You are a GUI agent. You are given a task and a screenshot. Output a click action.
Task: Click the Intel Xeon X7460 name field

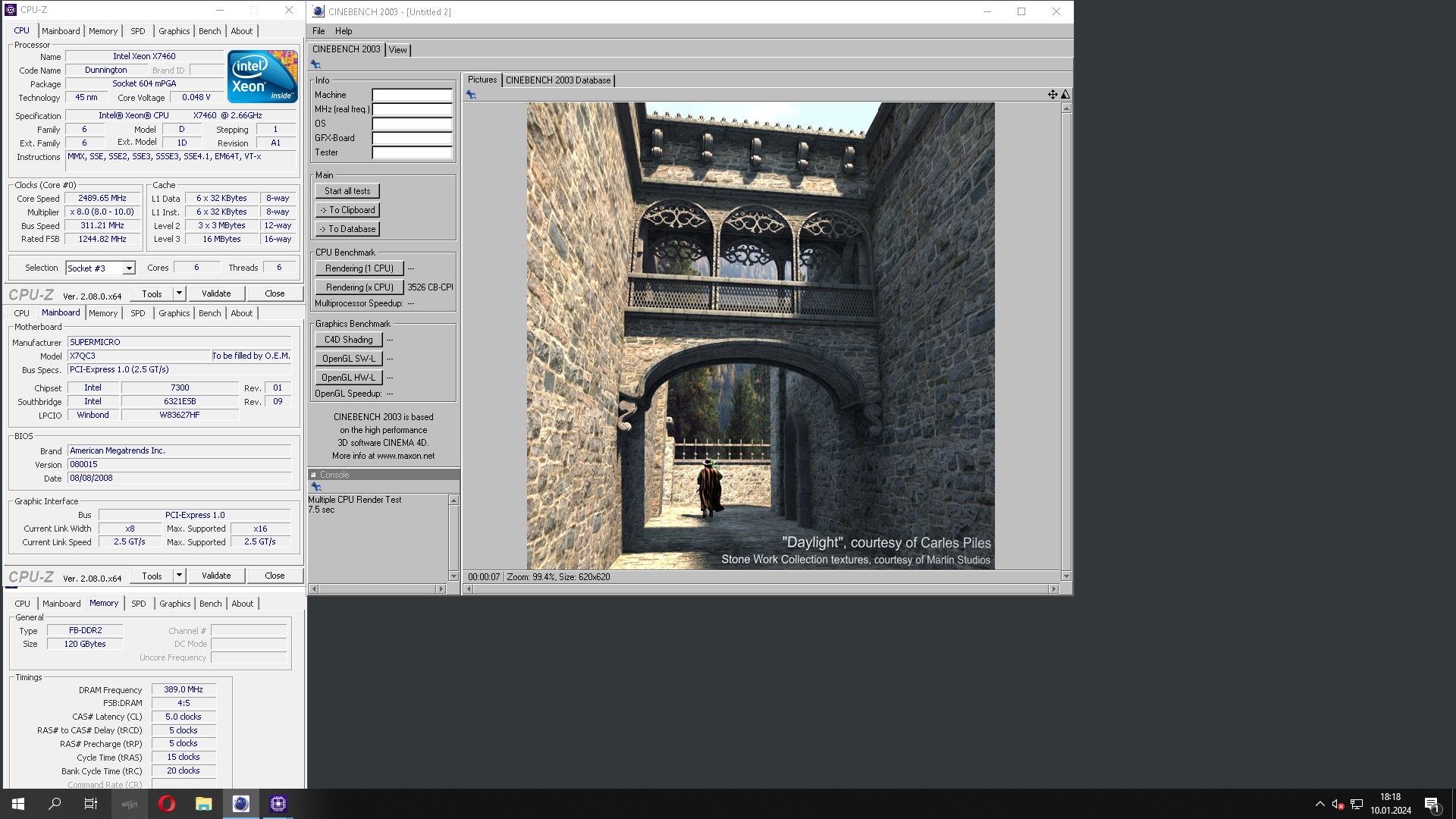tap(144, 56)
